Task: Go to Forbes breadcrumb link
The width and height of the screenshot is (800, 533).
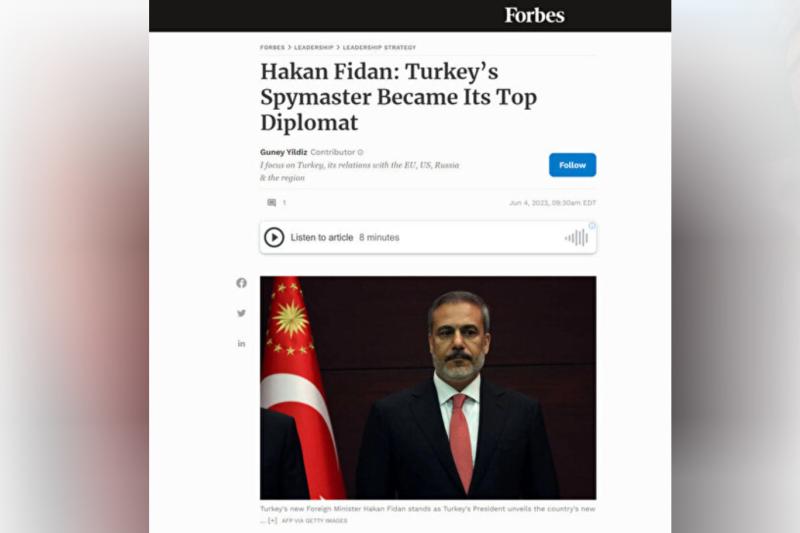Action: click(272, 47)
